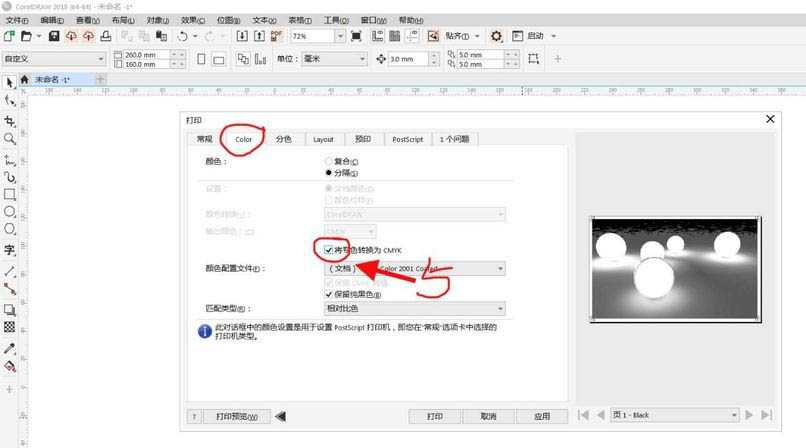Switch to the 分色 tab

tap(284, 139)
